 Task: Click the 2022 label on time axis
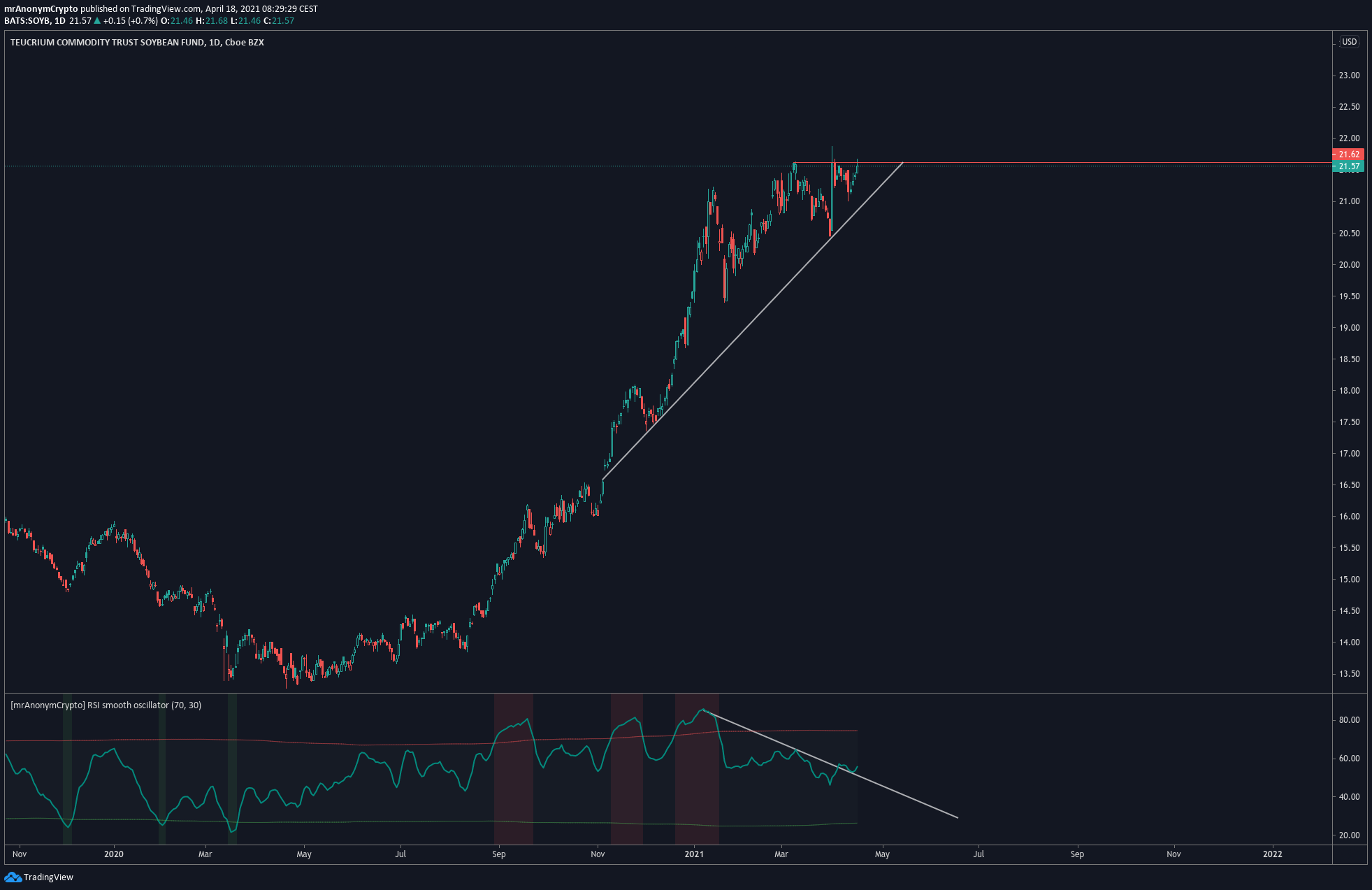click(x=1273, y=854)
